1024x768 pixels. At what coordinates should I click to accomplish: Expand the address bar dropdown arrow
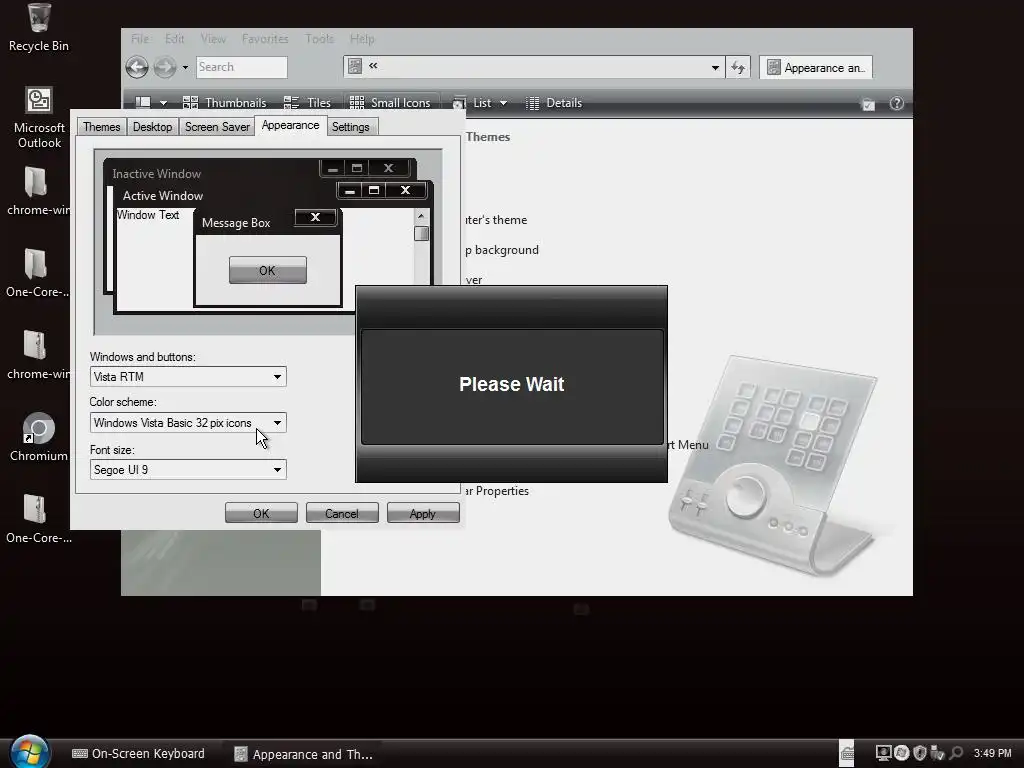pos(715,67)
